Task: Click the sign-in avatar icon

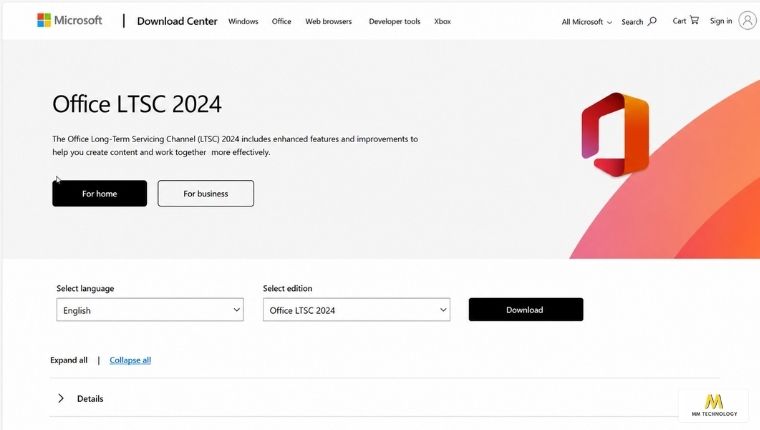Action: tap(747, 20)
